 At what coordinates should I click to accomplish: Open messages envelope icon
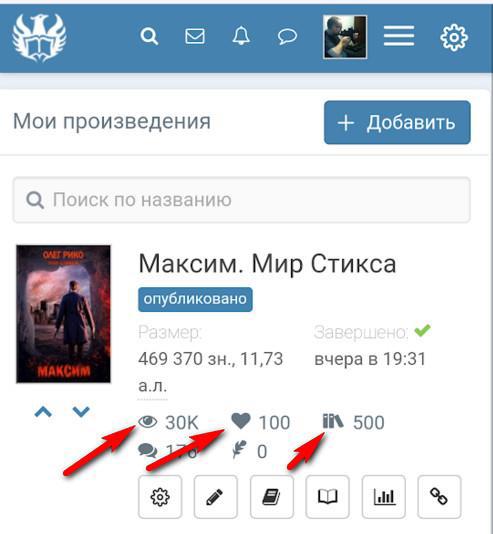[x=195, y=36]
